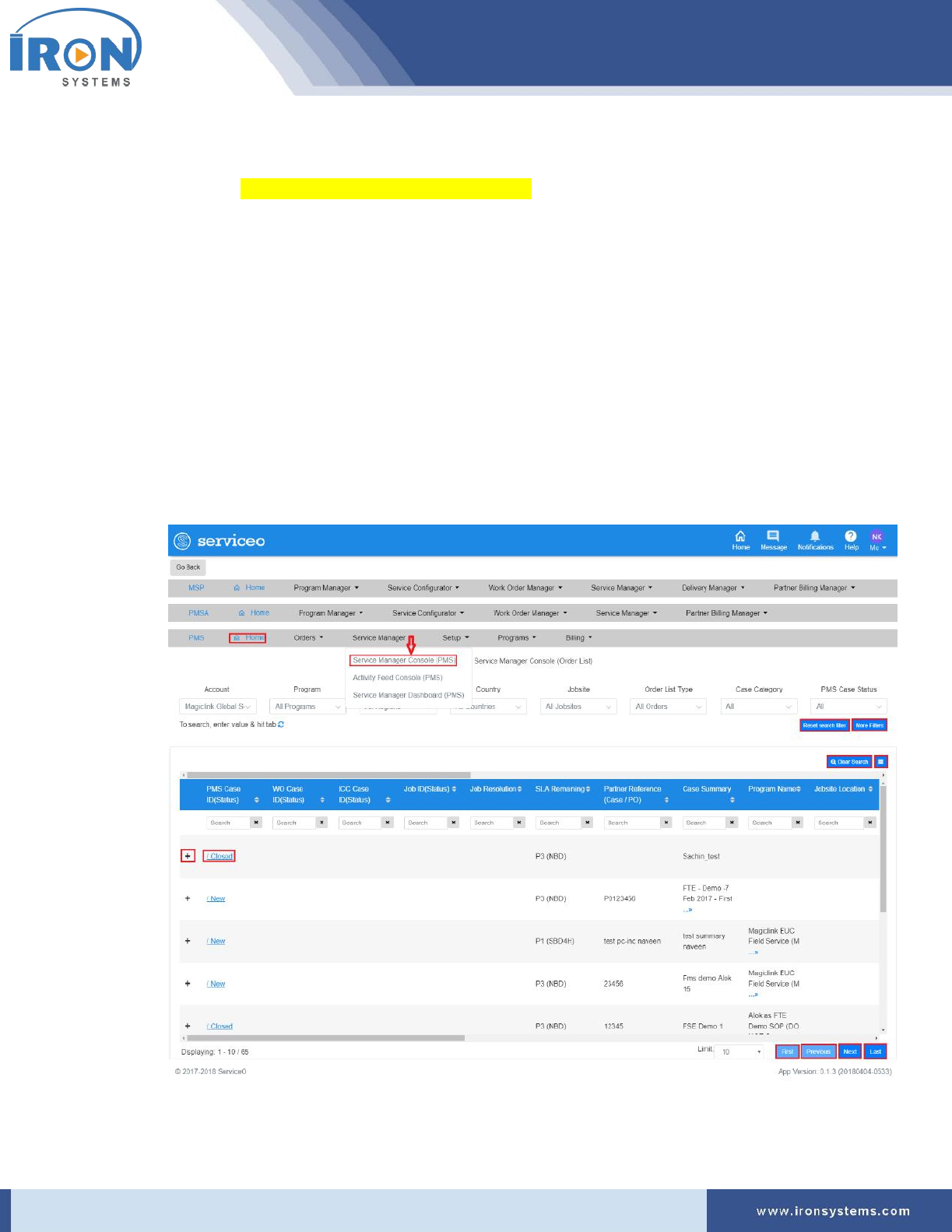Open PMS Setup menu

coord(455,638)
